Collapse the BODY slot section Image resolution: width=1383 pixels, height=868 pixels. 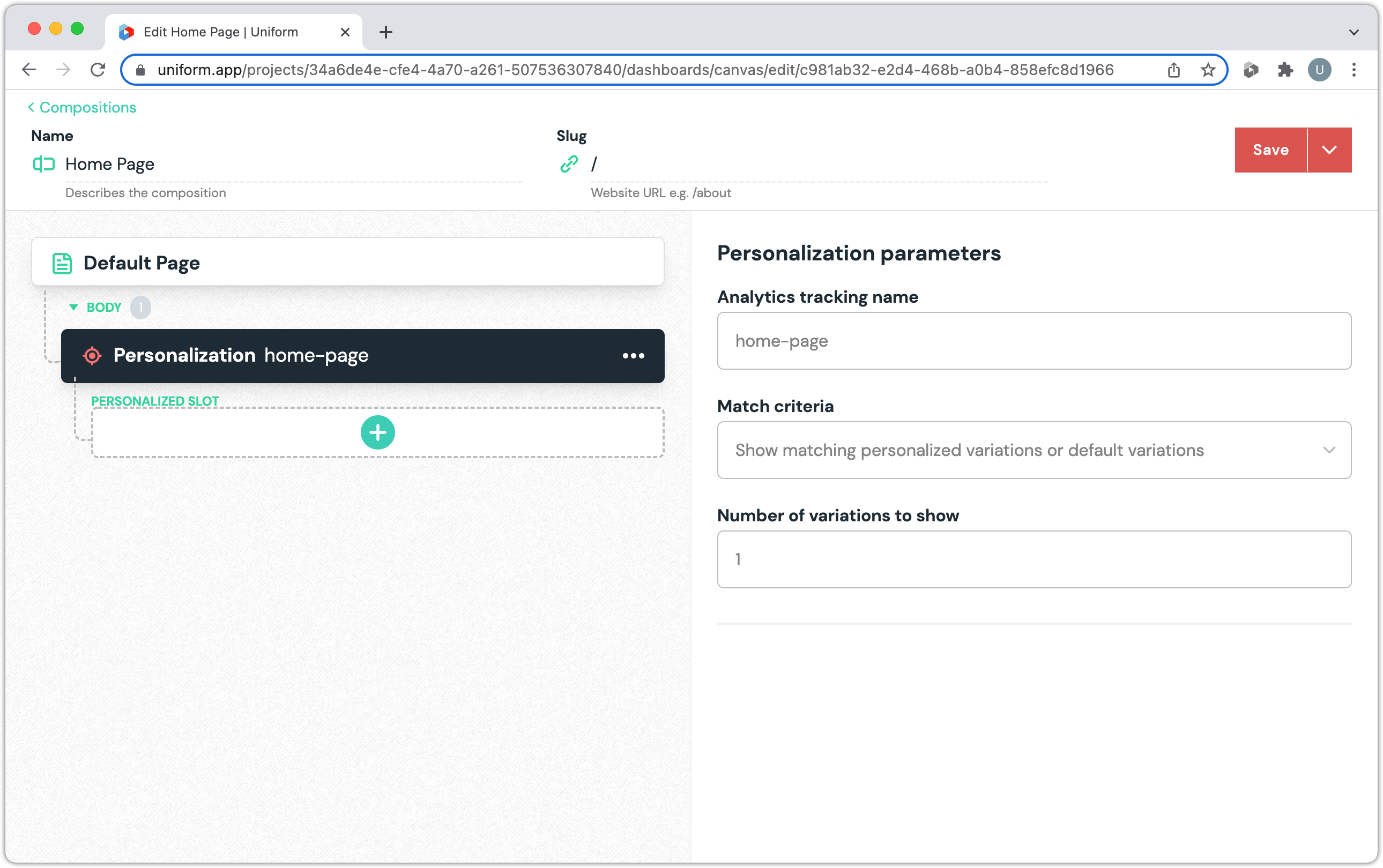74,308
